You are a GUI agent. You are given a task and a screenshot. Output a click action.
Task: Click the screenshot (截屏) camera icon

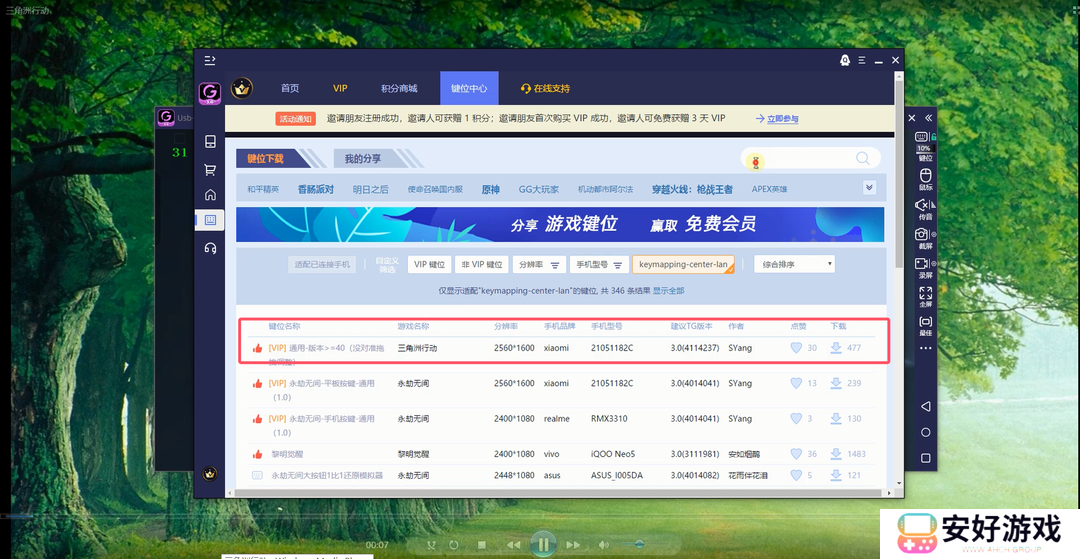point(925,235)
